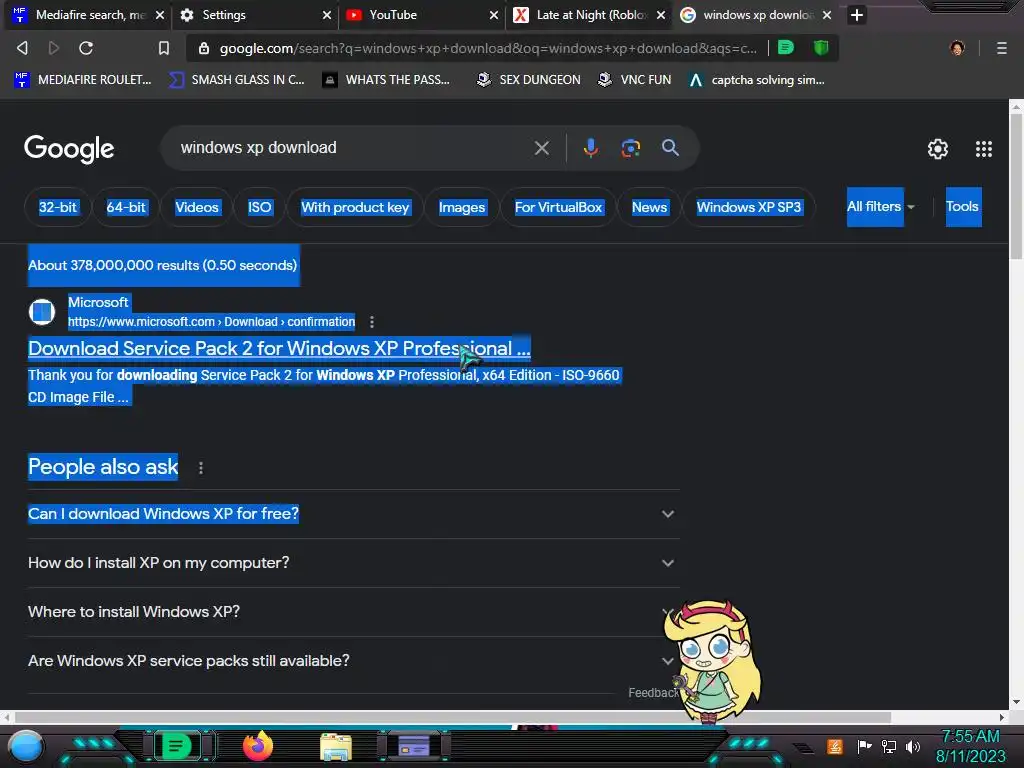Screen dimensions: 1024x768
Task: Bookmark this page with the bookmark icon
Action: pyautogui.click(x=164, y=48)
